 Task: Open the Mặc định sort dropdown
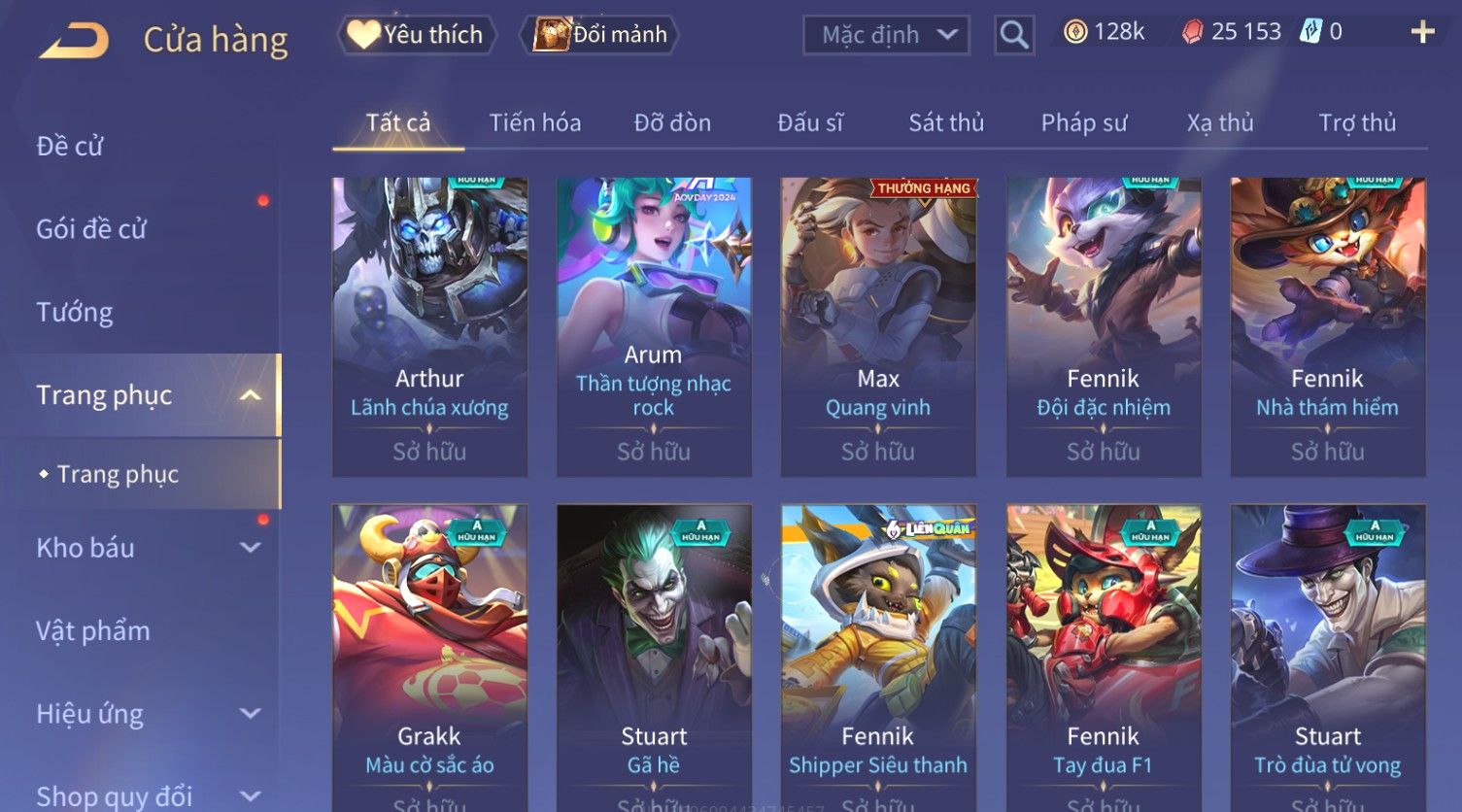(886, 36)
